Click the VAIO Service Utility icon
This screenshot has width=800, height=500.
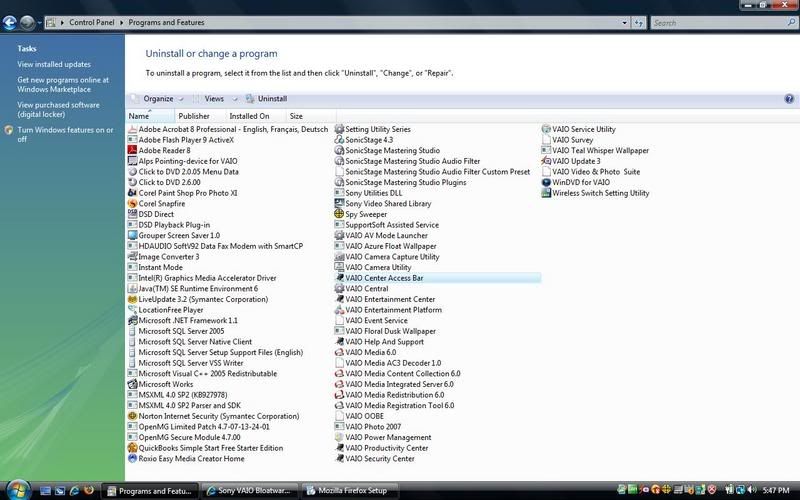(x=546, y=129)
